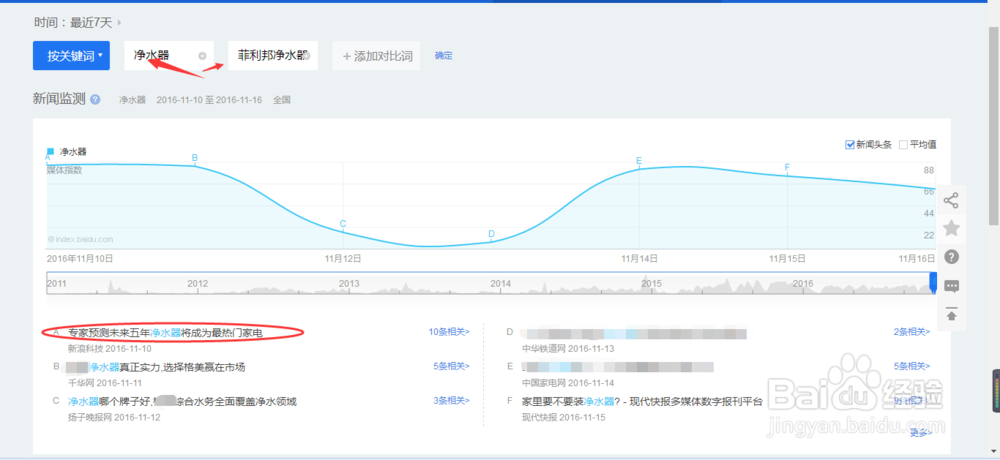The image size is (1000, 460).
Task: Click the help icon beside 新闻监测
Action: (x=95, y=100)
